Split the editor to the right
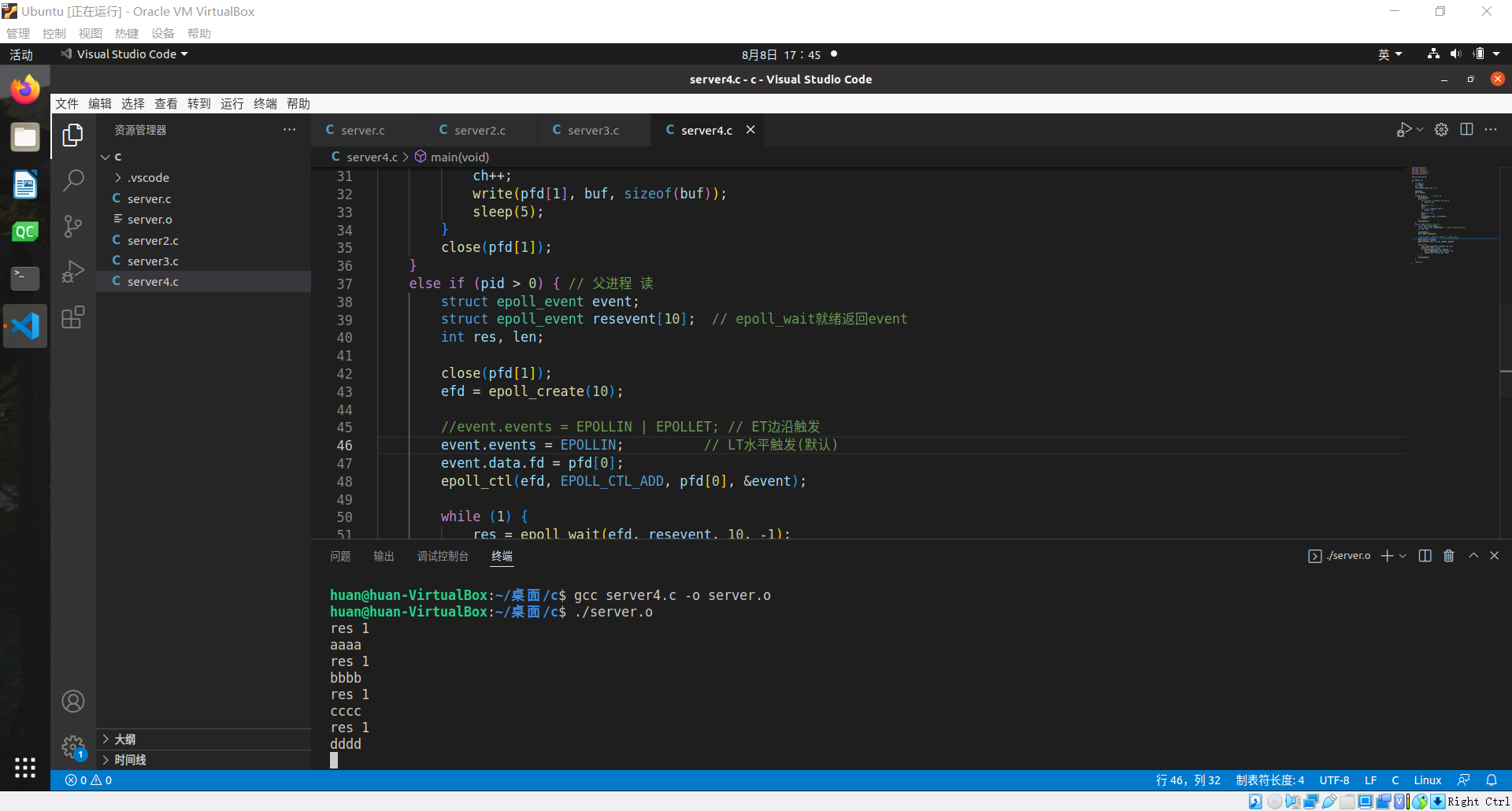Screen dimensions: 1512x811 click(x=1466, y=130)
